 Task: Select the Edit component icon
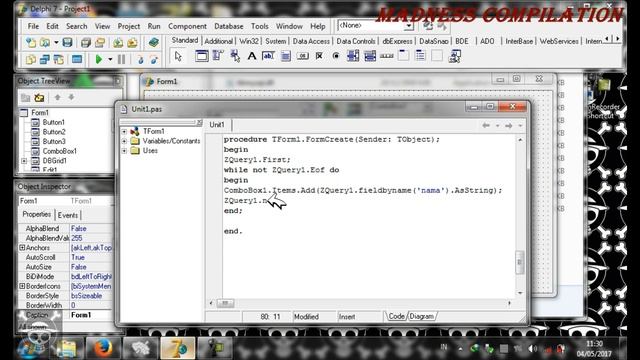(268, 56)
